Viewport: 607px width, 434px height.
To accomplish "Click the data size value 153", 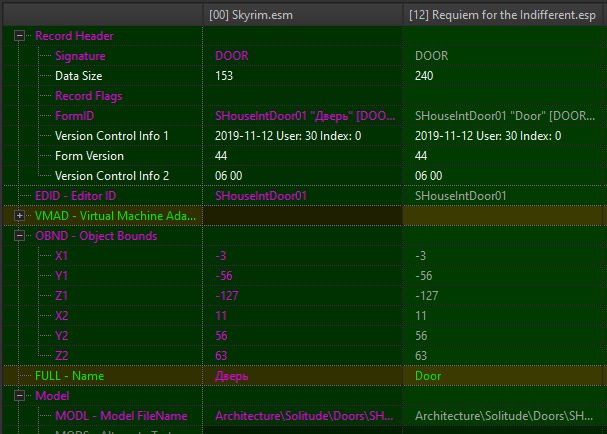I will [224, 76].
